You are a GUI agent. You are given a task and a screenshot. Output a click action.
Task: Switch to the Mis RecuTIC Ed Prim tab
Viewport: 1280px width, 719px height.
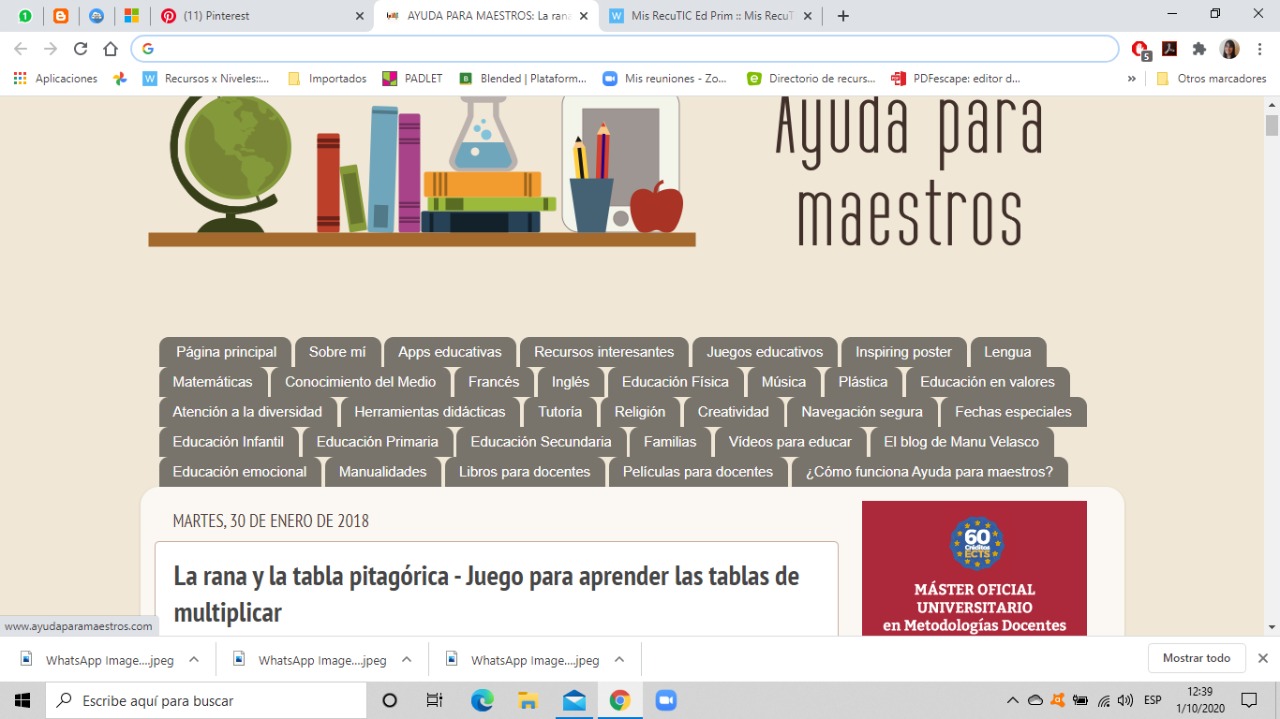coord(712,16)
